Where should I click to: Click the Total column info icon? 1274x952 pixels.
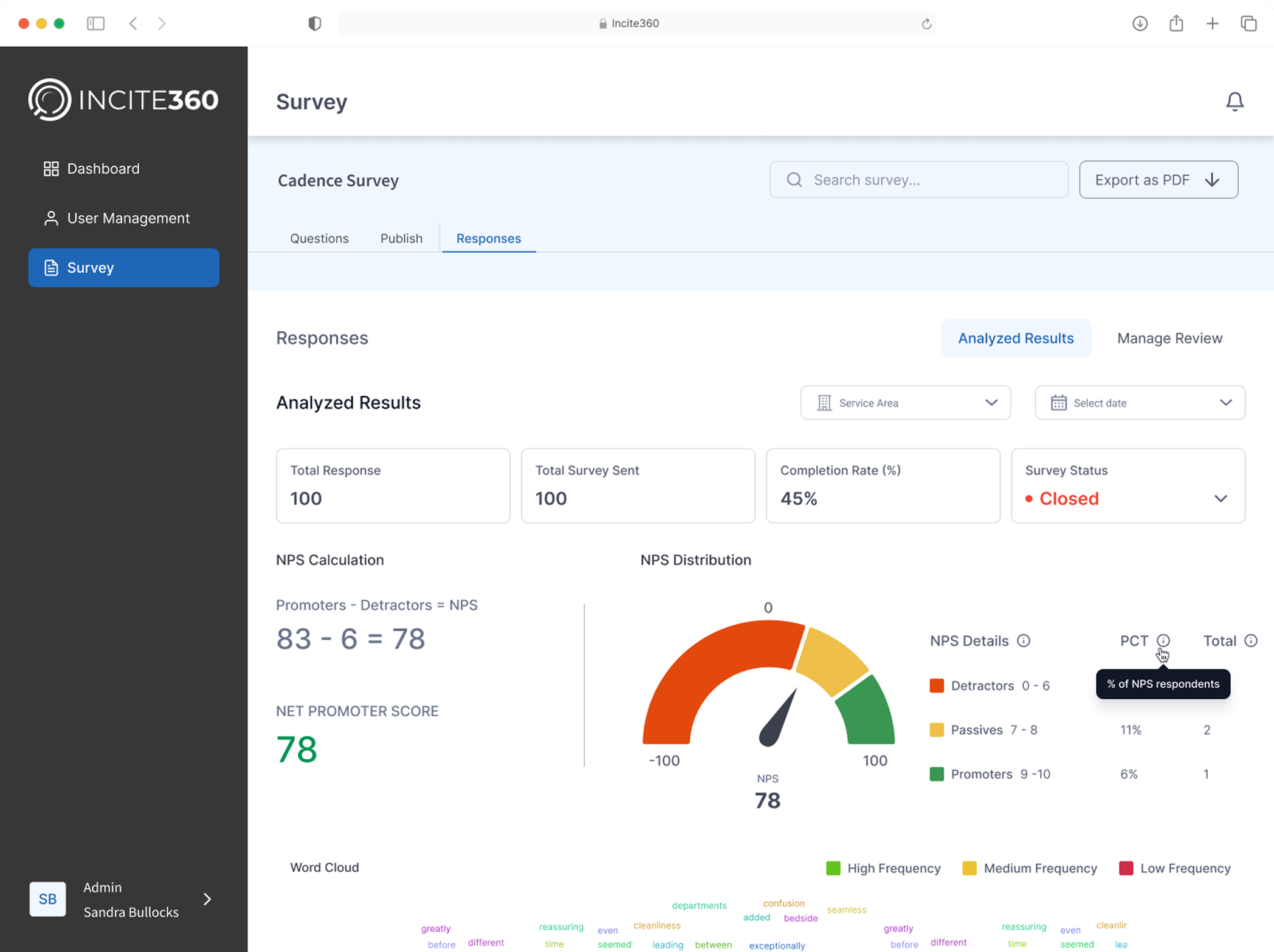(1250, 640)
